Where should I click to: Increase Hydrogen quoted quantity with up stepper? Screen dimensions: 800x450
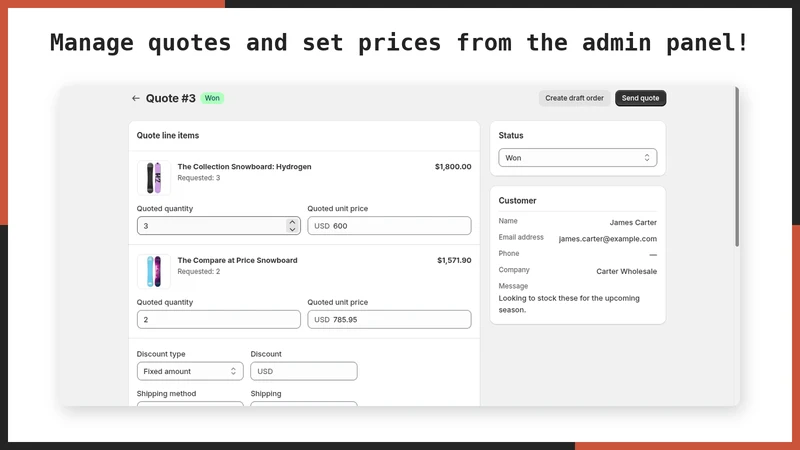tap(292, 222)
